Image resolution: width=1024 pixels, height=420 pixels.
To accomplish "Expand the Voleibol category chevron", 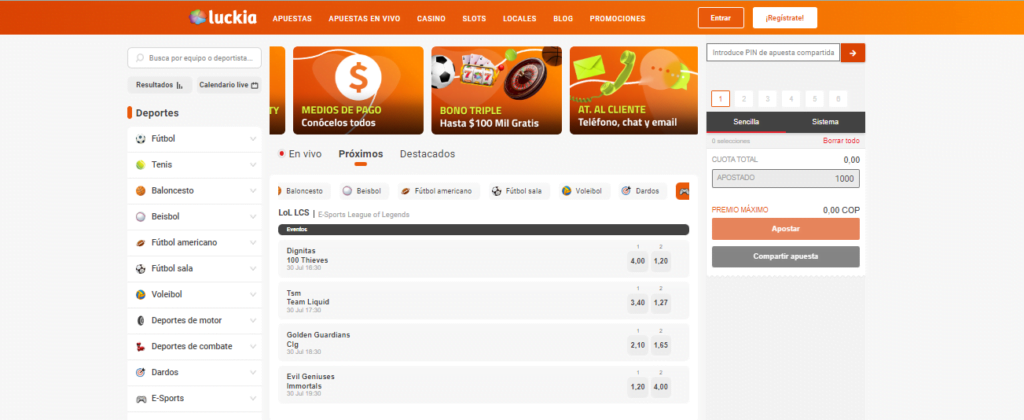I will [x=253, y=295].
